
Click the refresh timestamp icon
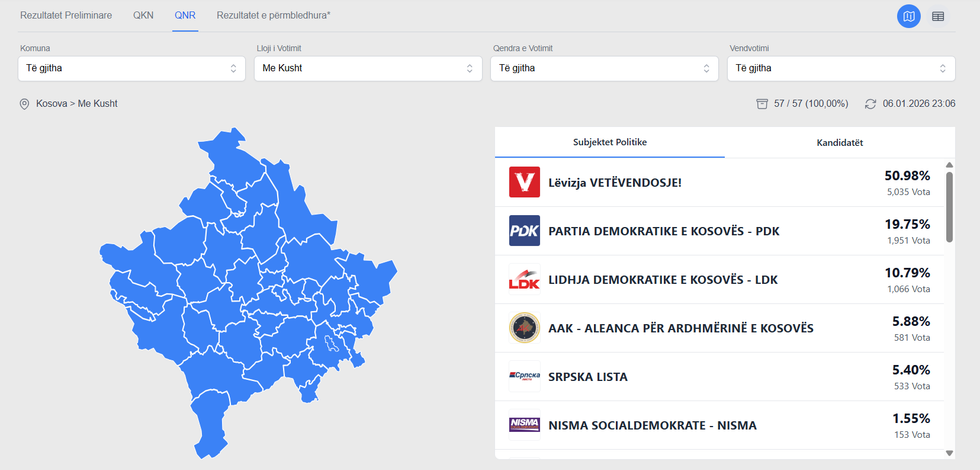(870, 104)
